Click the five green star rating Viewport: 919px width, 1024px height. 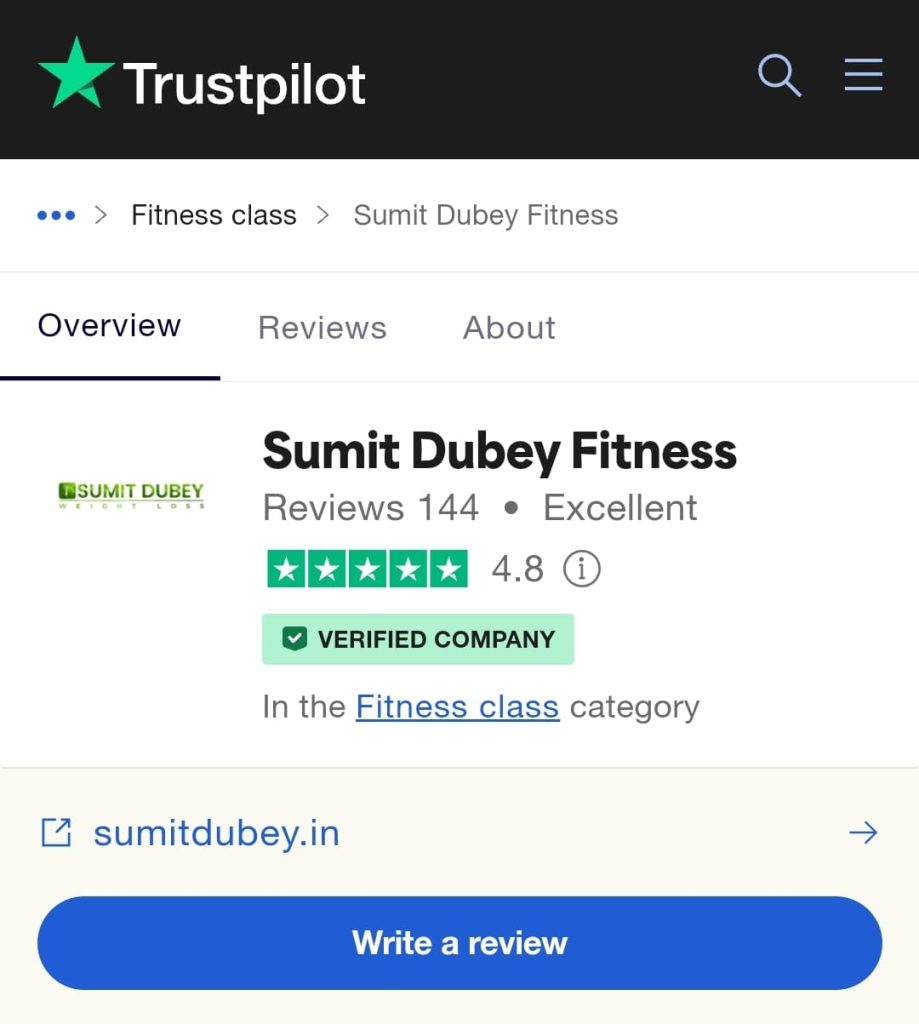click(x=368, y=569)
